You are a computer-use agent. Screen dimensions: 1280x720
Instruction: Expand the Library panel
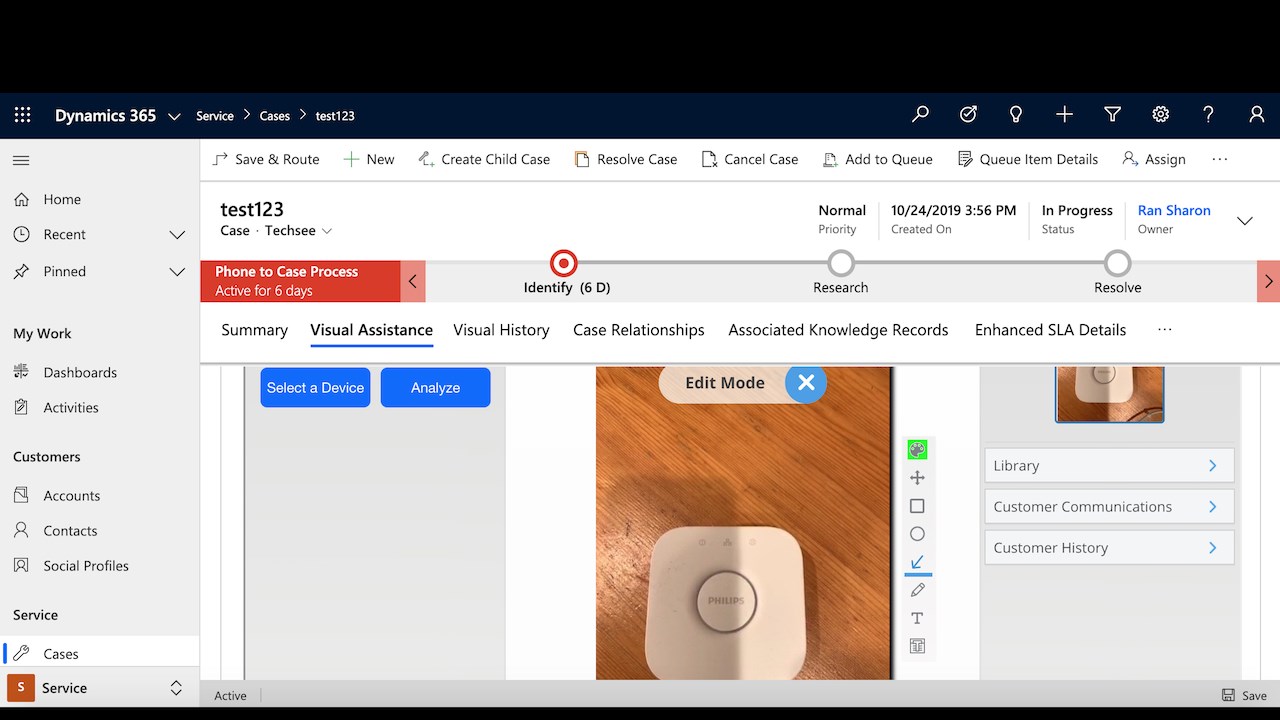point(1109,466)
